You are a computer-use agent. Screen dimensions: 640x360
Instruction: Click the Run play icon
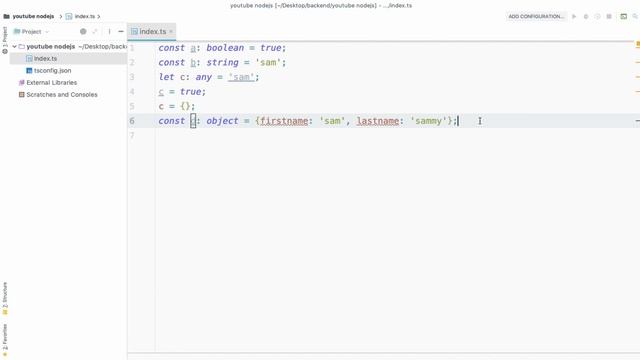(574, 16)
